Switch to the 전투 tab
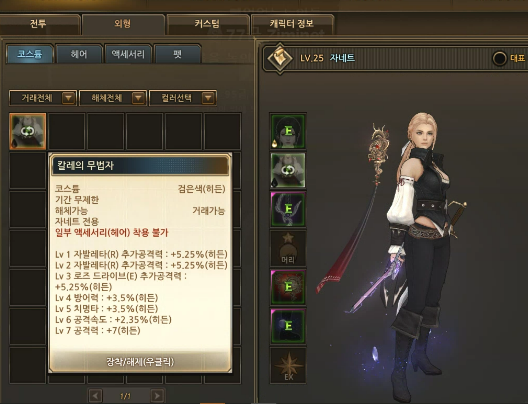 pyautogui.click(x=40, y=24)
